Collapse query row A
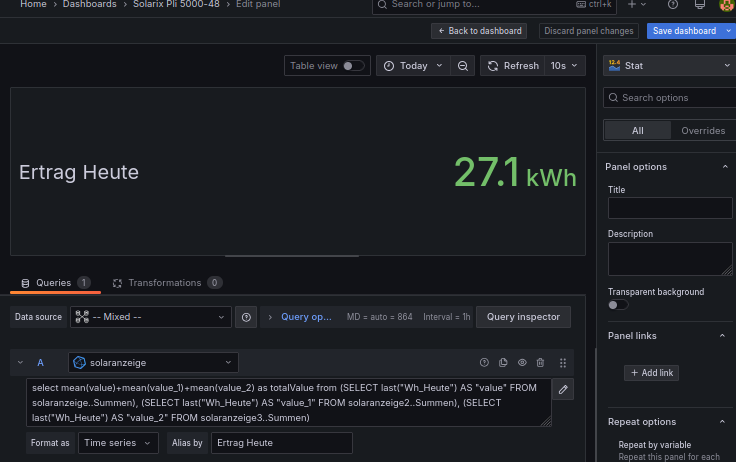The width and height of the screenshot is (736, 462). coord(20,363)
